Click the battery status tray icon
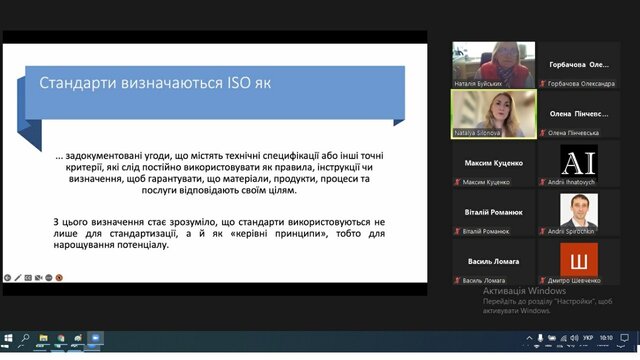This screenshot has height=360, width=640. pyautogui.click(x=551, y=338)
